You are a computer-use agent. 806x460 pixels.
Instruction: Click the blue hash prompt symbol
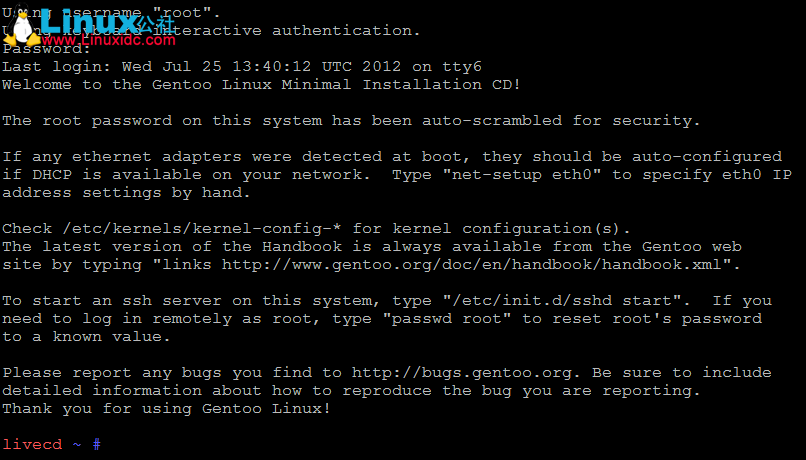[97, 445]
